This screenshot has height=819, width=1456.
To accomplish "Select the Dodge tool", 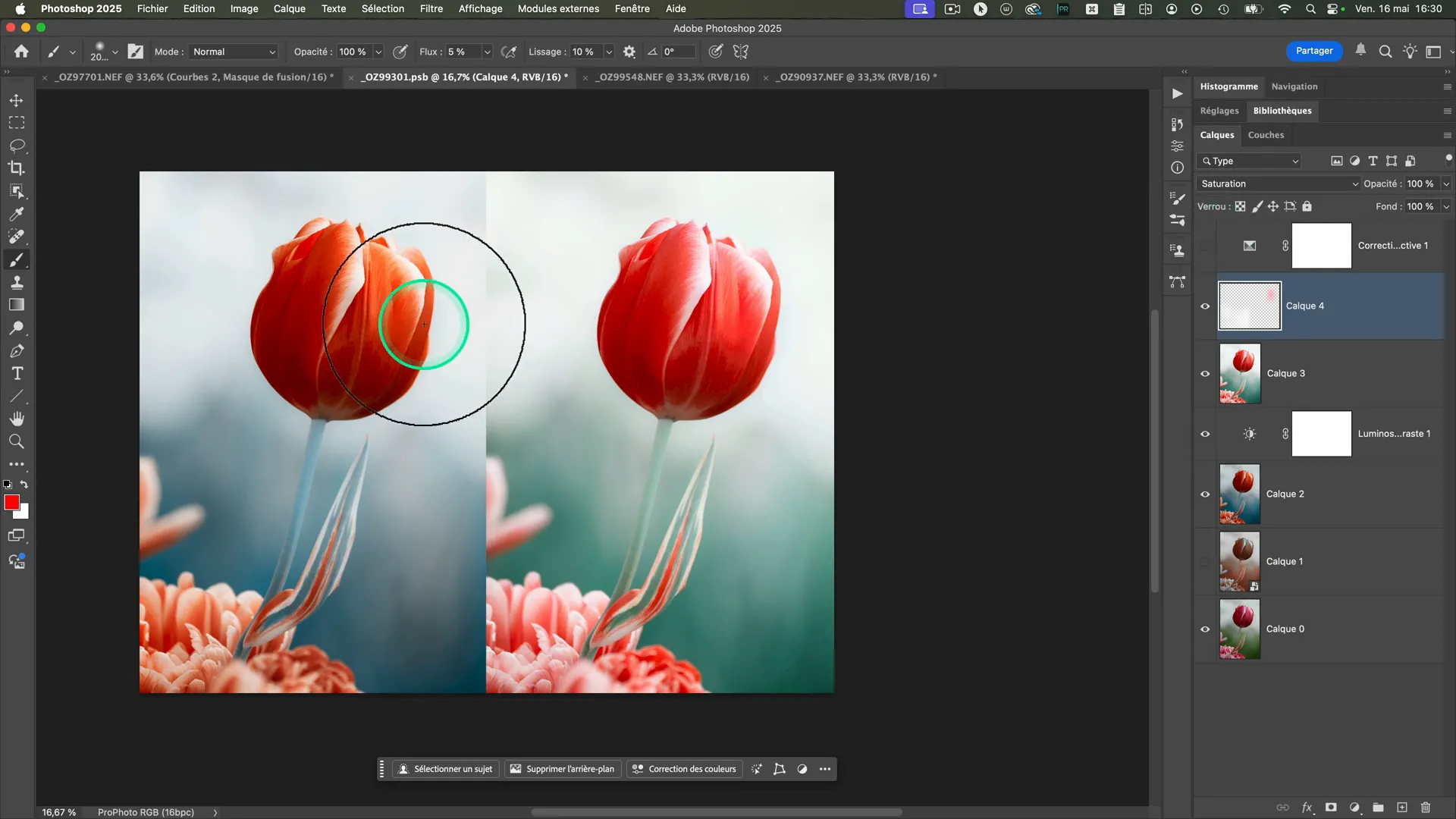I will coord(16,328).
